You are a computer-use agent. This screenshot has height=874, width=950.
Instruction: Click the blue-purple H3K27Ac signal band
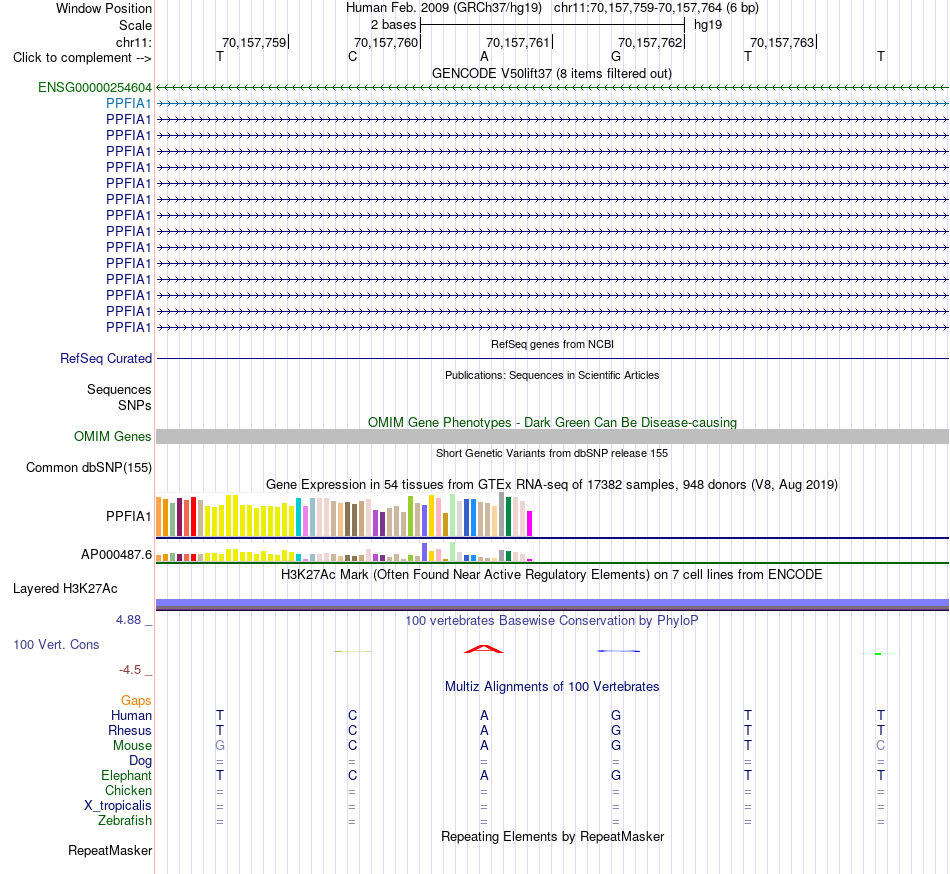(552, 603)
